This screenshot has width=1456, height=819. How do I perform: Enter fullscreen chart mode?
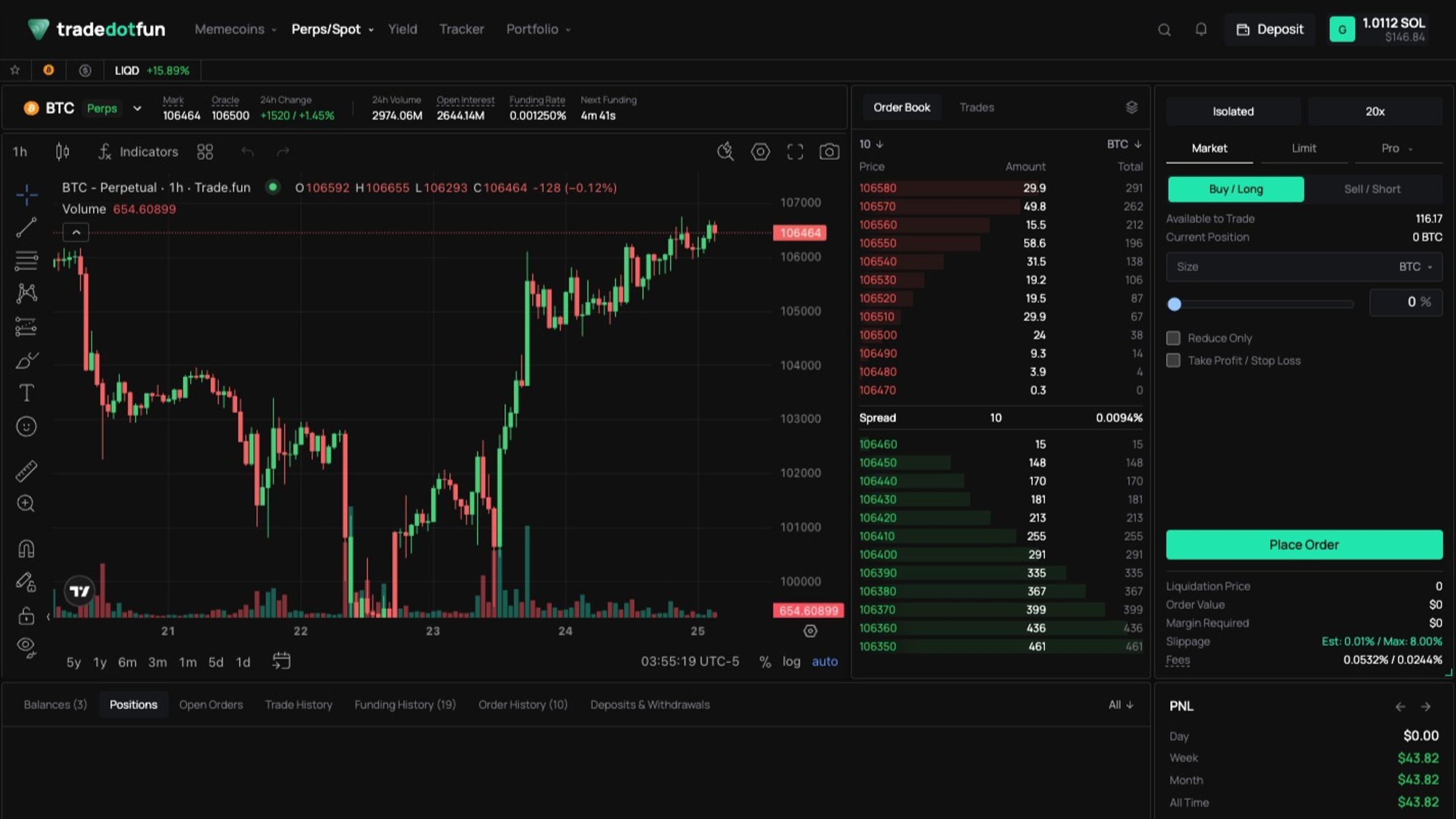pyautogui.click(x=795, y=152)
